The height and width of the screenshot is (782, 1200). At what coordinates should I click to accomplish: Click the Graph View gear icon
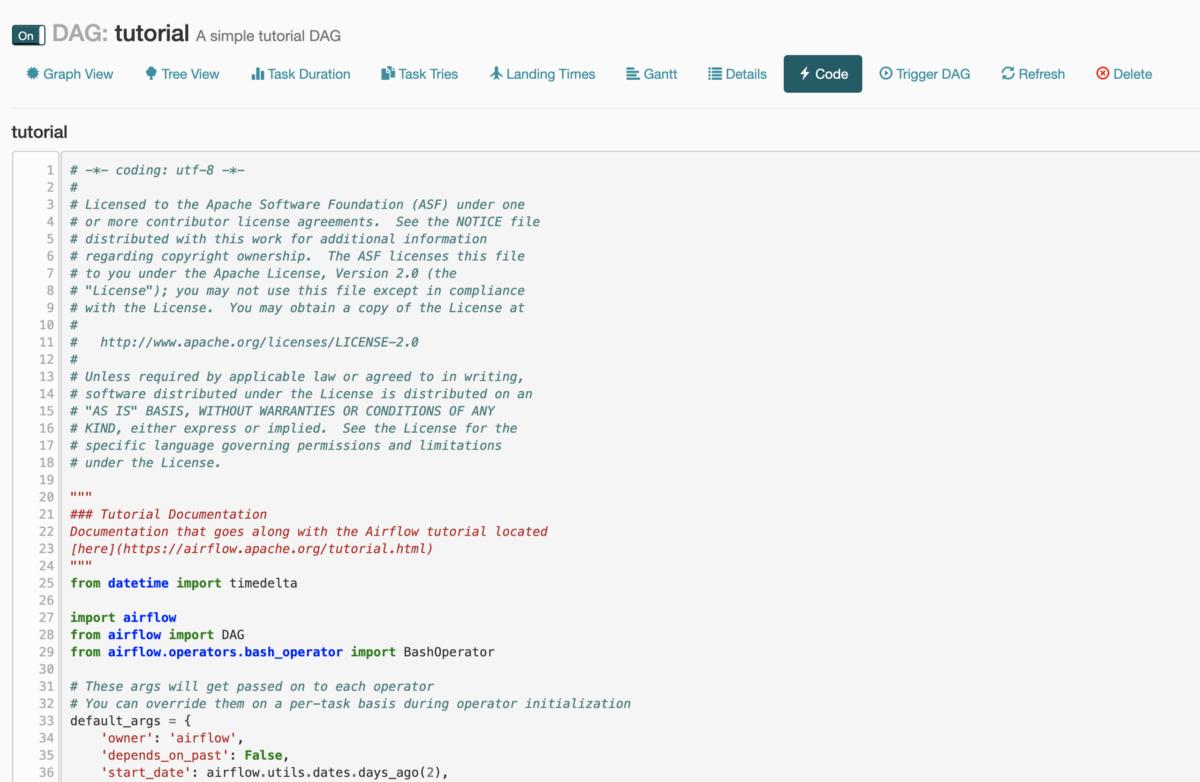pyautogui.click(x=33, y=73)
